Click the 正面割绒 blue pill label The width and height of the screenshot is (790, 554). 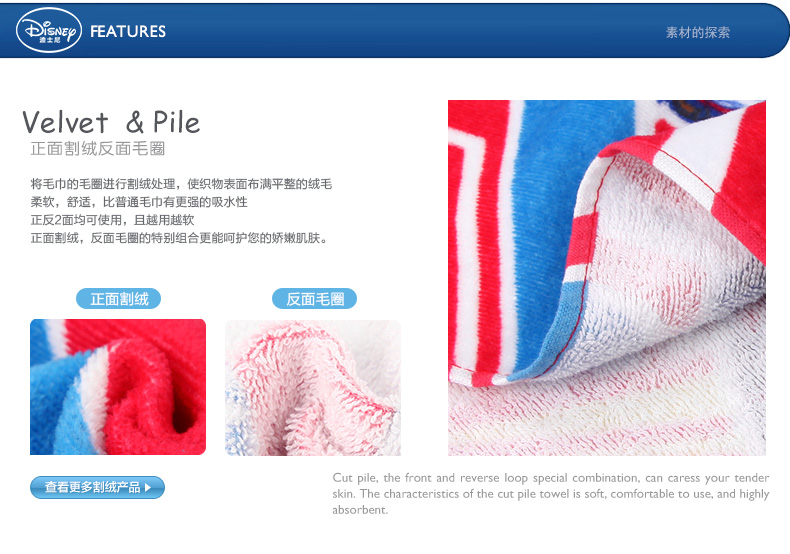pos(118,299)
